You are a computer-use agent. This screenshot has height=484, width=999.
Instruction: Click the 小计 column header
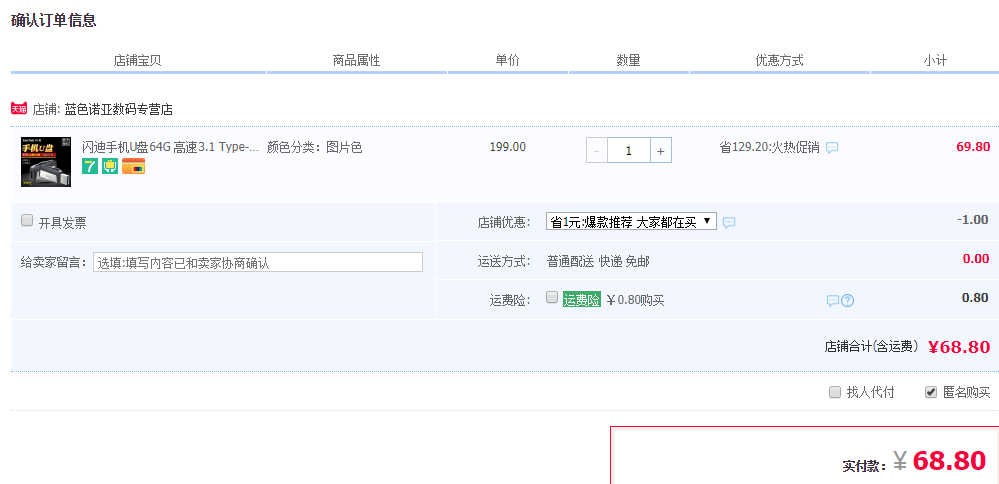(935, 60)
